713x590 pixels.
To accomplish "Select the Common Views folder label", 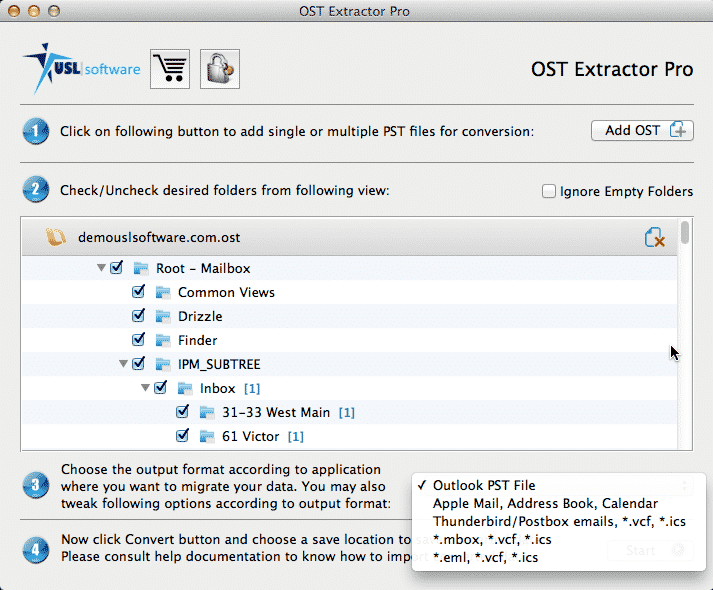I will click(226, 293).
